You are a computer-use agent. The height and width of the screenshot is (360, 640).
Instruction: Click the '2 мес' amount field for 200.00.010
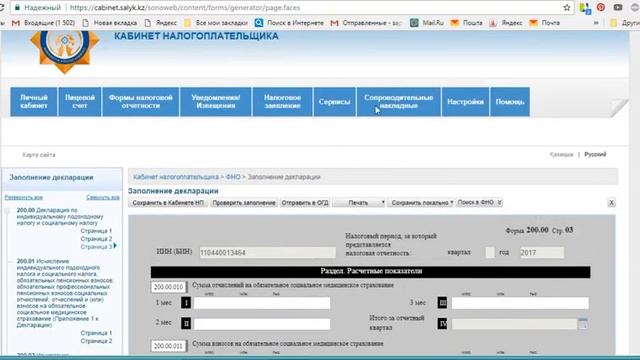click(x=262, y=324)
